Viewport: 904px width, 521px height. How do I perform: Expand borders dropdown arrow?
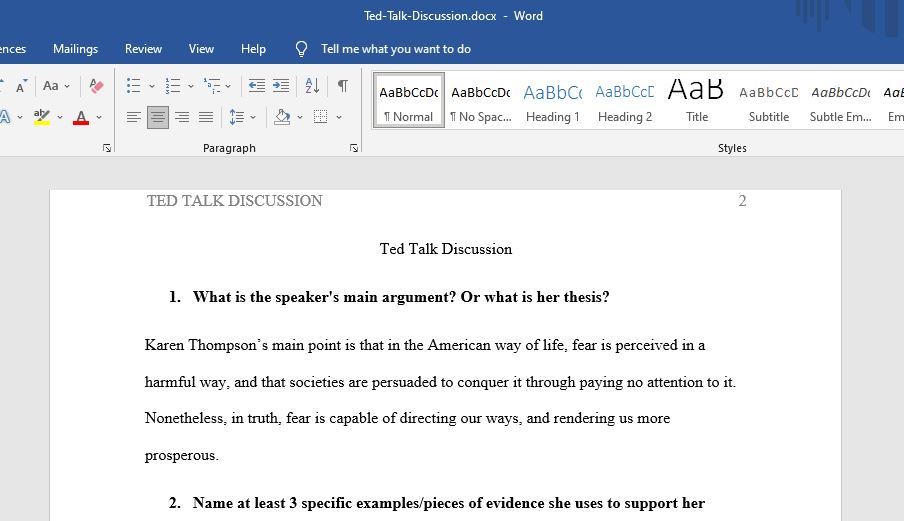point(339,118)
